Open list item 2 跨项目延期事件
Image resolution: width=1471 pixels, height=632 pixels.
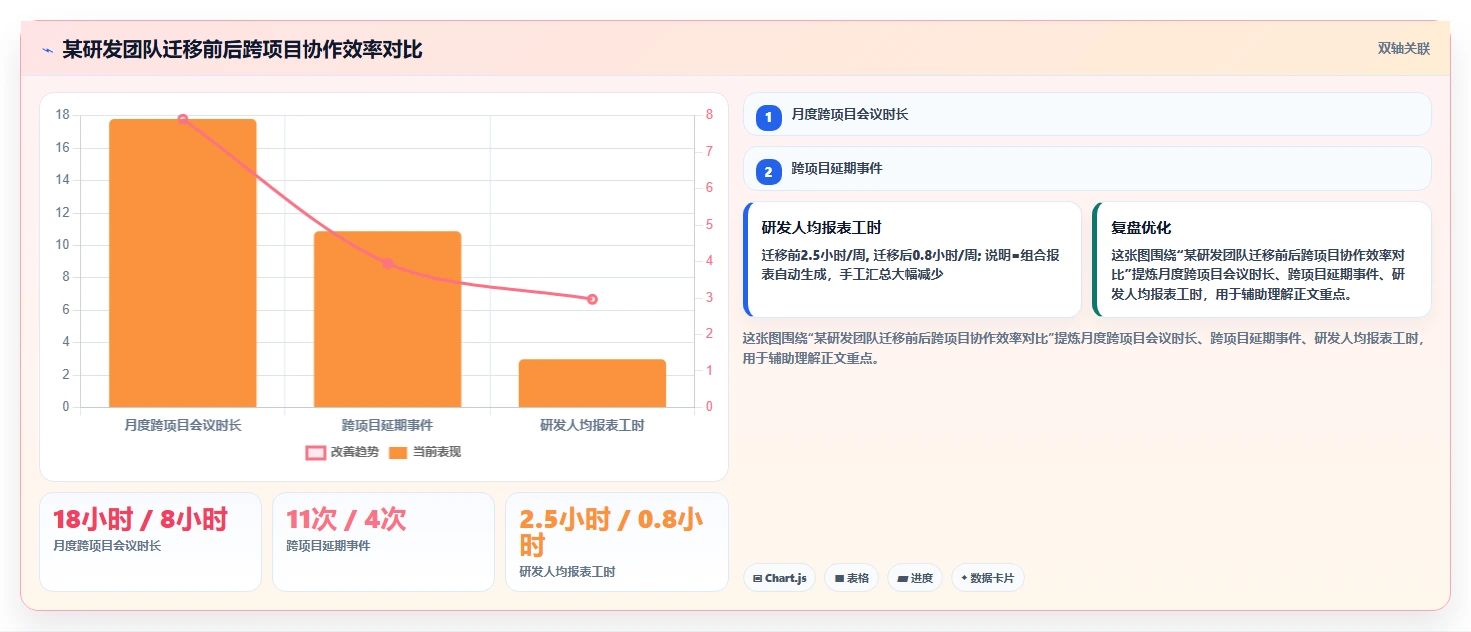tap(1087, 168)
